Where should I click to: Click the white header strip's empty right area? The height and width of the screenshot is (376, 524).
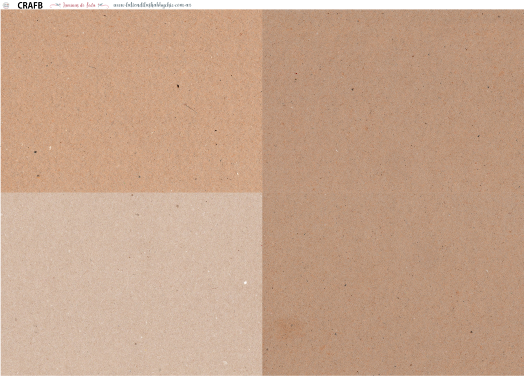pos(358,5)
